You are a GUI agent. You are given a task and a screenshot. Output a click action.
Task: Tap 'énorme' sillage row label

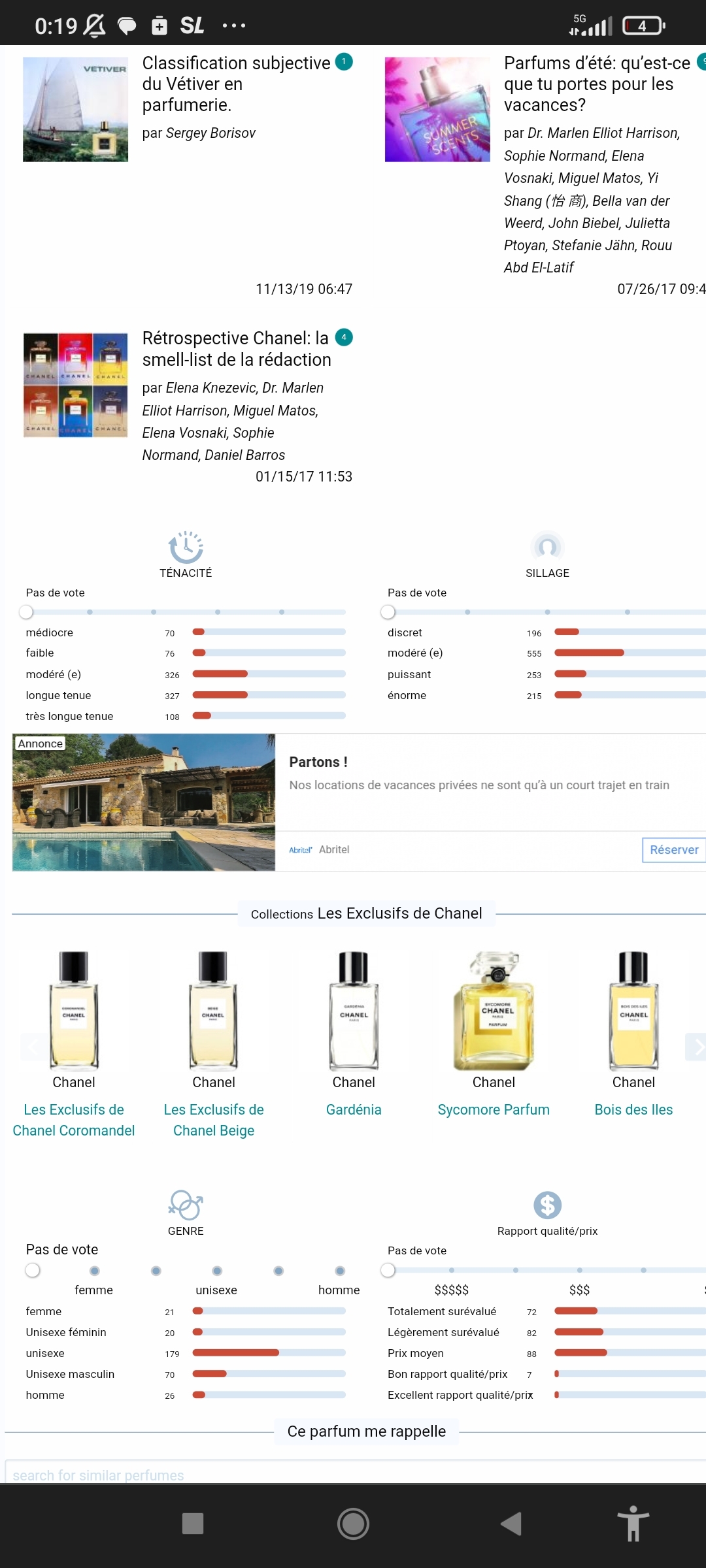coord(407,695)
